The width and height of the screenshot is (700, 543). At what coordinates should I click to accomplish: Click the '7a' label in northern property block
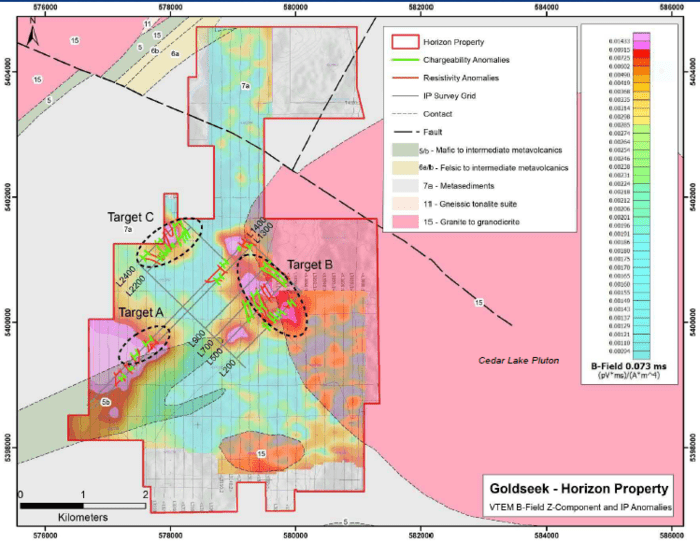coord(246,86)
